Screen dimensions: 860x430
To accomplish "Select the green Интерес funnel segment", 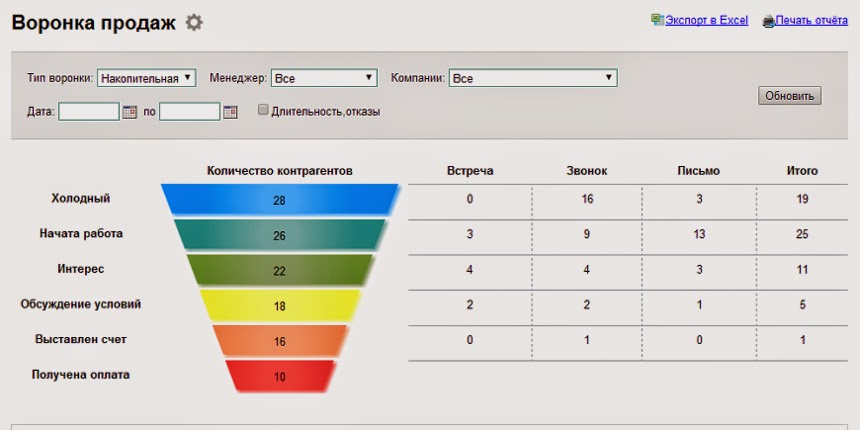I will point(279,270).
